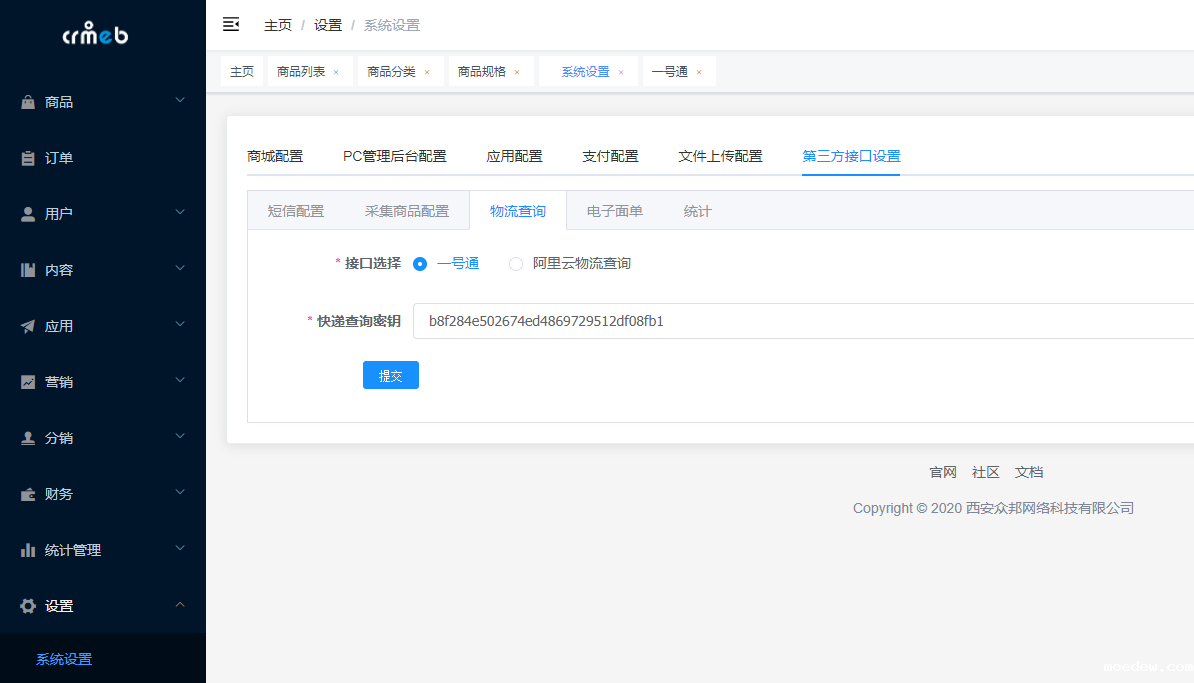This screenshot has width=1194, height=683.
Task: Select 系统设置 in the sidebar submenu
Action: 64,659
